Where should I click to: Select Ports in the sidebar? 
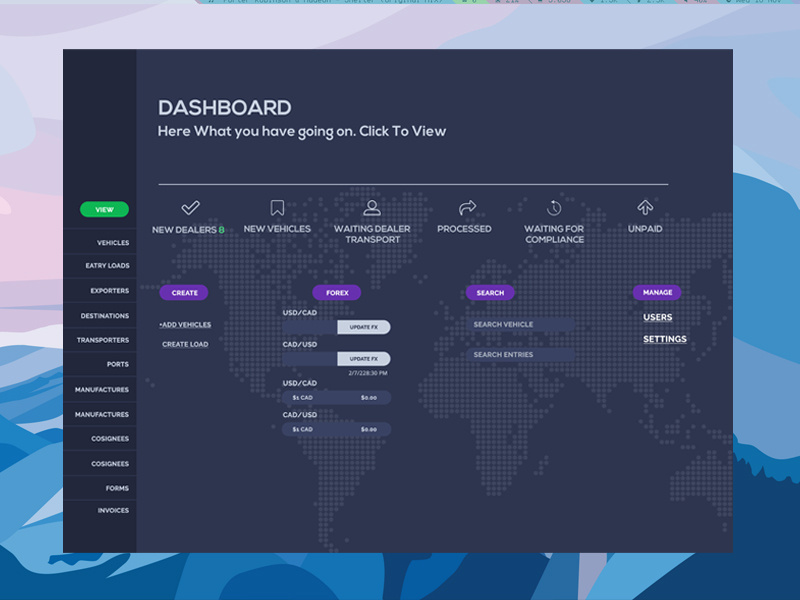(x=117, y=365)
